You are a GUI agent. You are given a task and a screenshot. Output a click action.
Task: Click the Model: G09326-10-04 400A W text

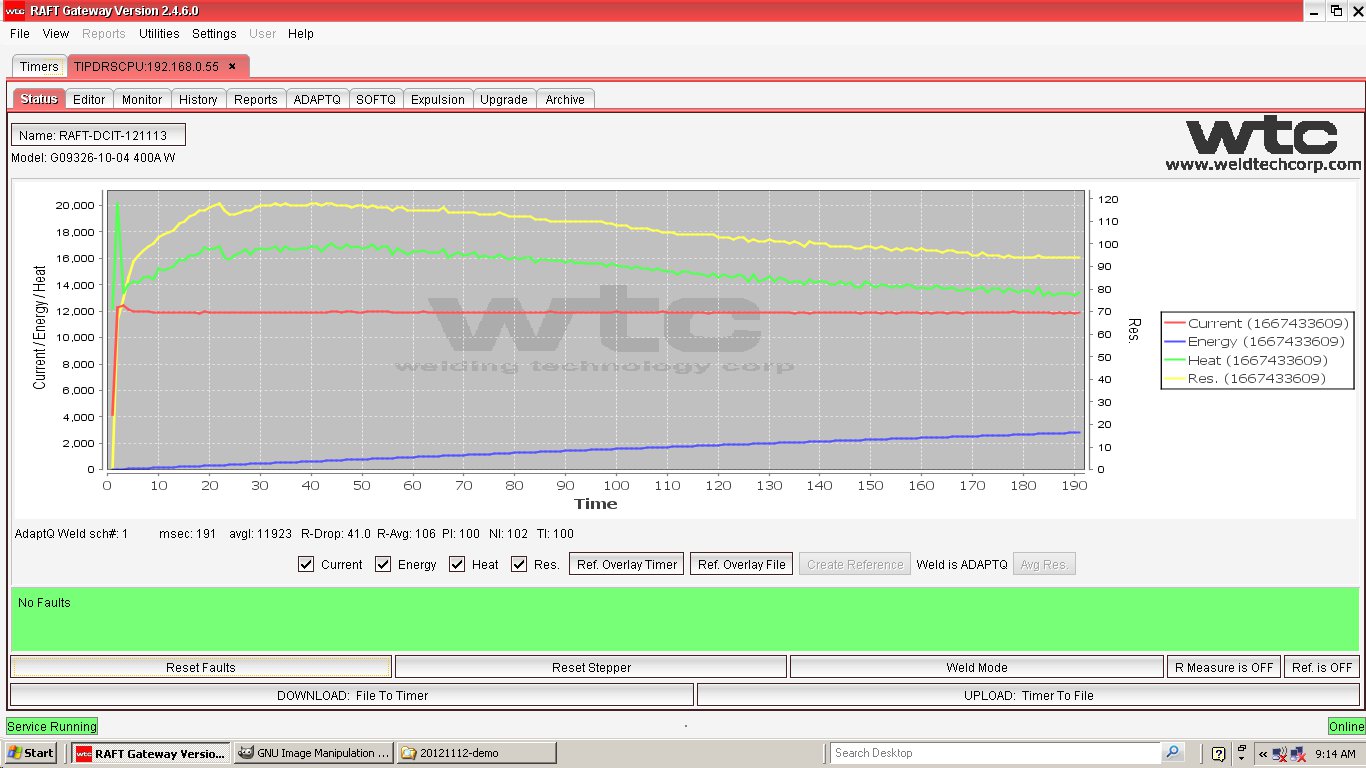93,158
